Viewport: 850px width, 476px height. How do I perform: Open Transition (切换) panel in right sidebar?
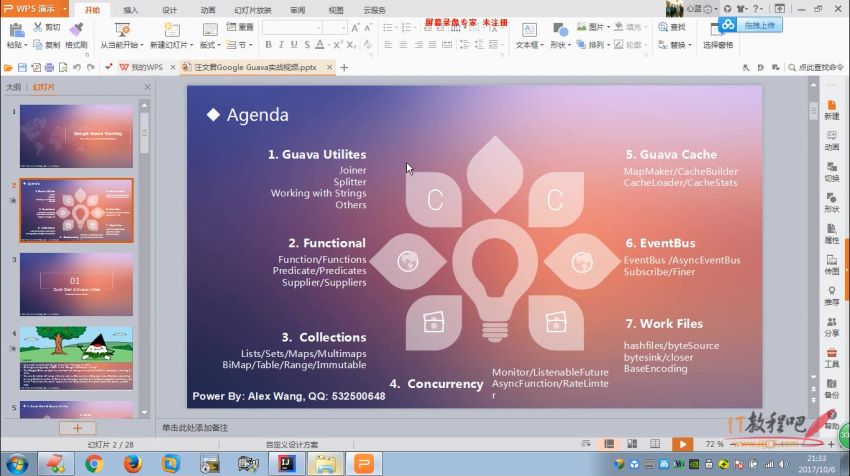[x=832, y=171]
